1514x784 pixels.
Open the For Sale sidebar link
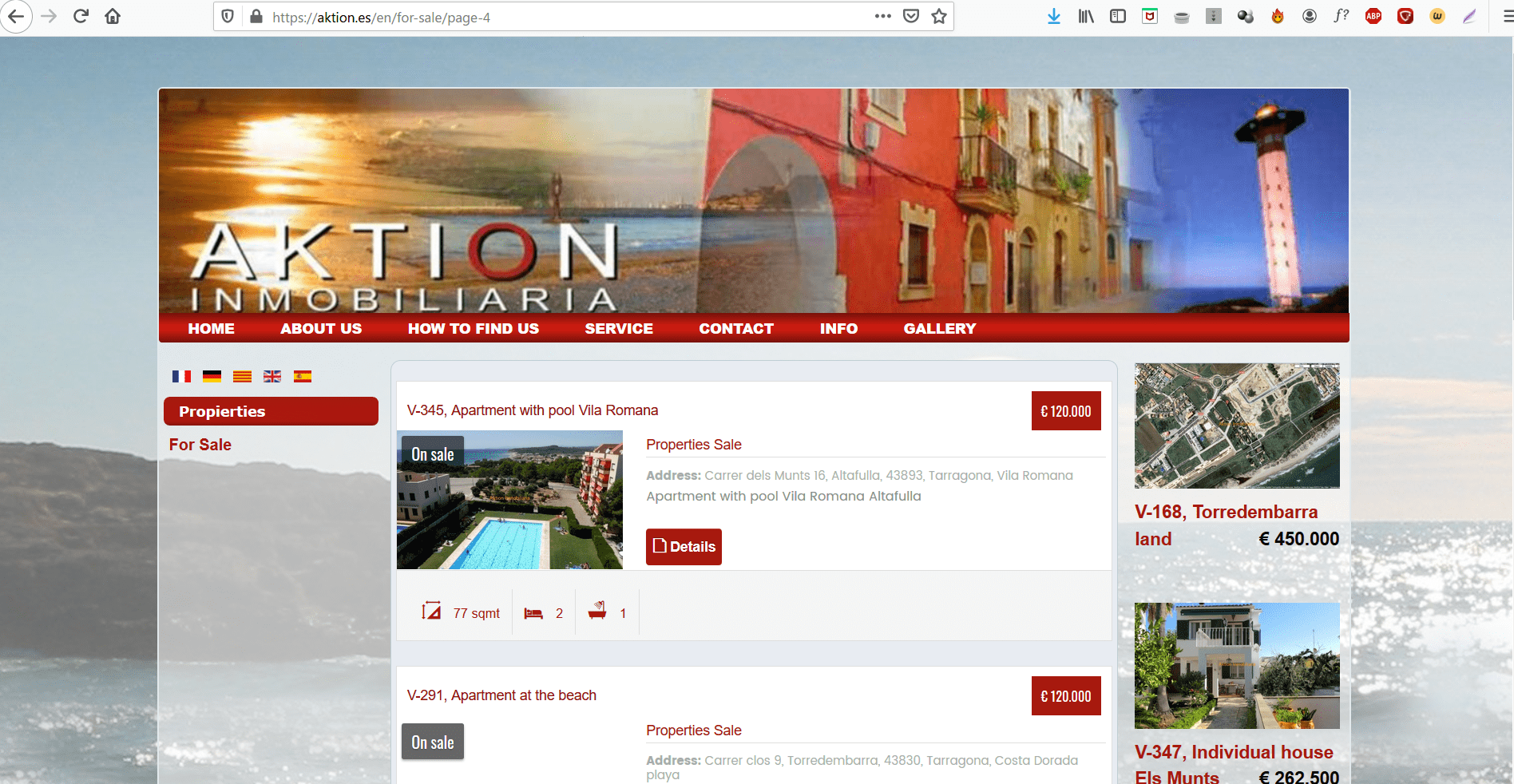point(200,445)
